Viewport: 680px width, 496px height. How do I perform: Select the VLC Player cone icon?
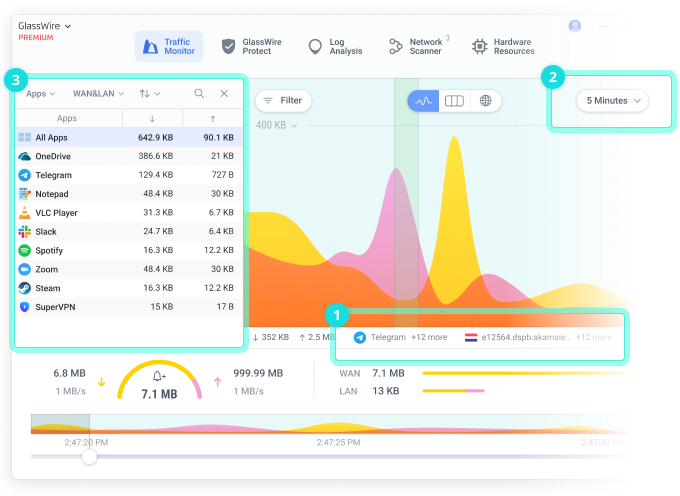pos(24,212)
